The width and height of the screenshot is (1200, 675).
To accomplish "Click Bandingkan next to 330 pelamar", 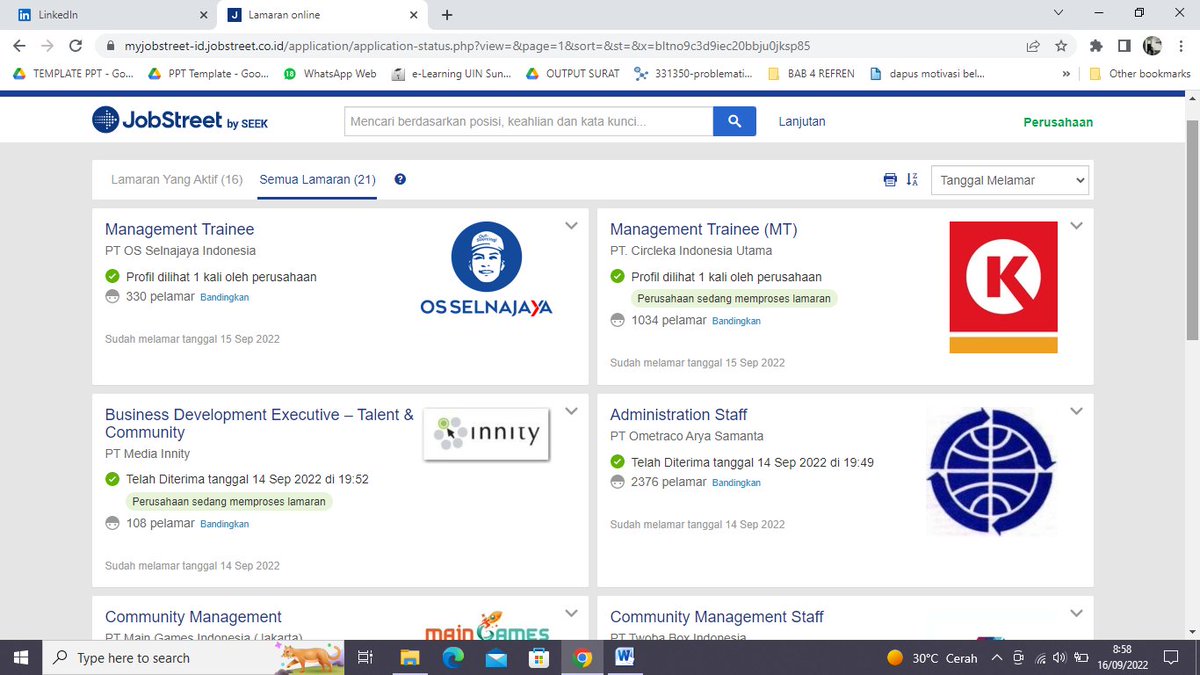I will point(225,297).
